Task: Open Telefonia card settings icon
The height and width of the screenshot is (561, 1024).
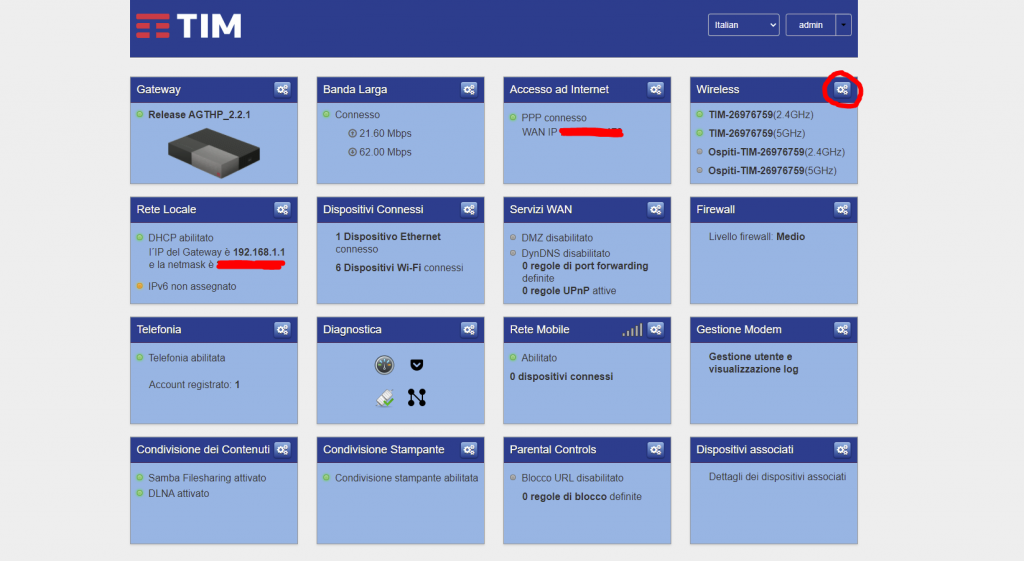Action: pos(283,330)
